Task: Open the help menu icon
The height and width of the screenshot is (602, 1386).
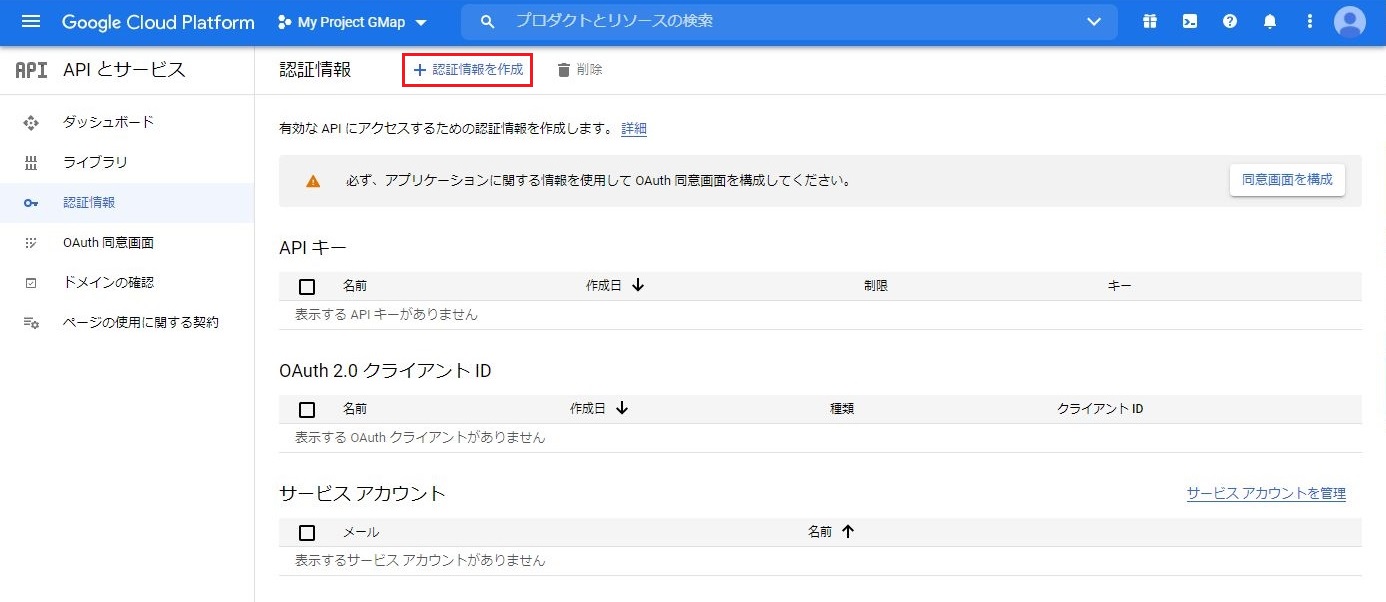Action: click(1229, 21)
